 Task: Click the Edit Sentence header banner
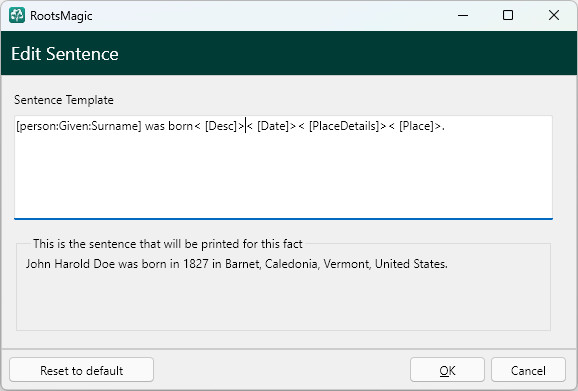289,53
